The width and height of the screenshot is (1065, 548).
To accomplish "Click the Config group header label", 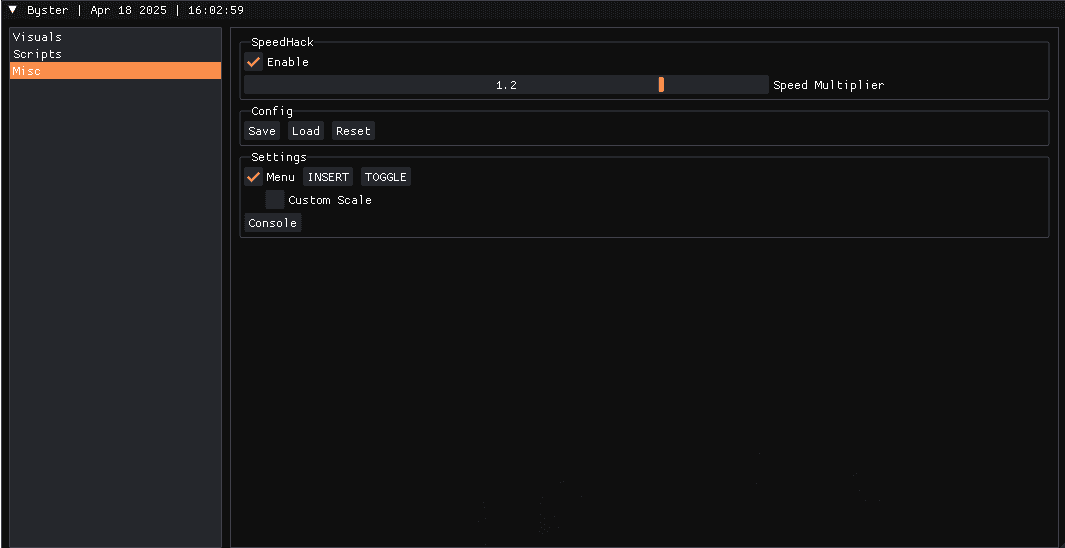I will coord(272,111).
